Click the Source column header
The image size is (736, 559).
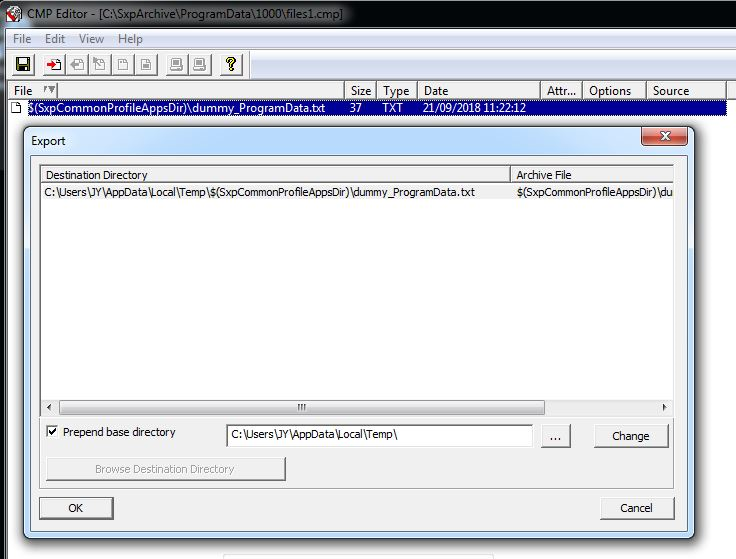(686, 90)
